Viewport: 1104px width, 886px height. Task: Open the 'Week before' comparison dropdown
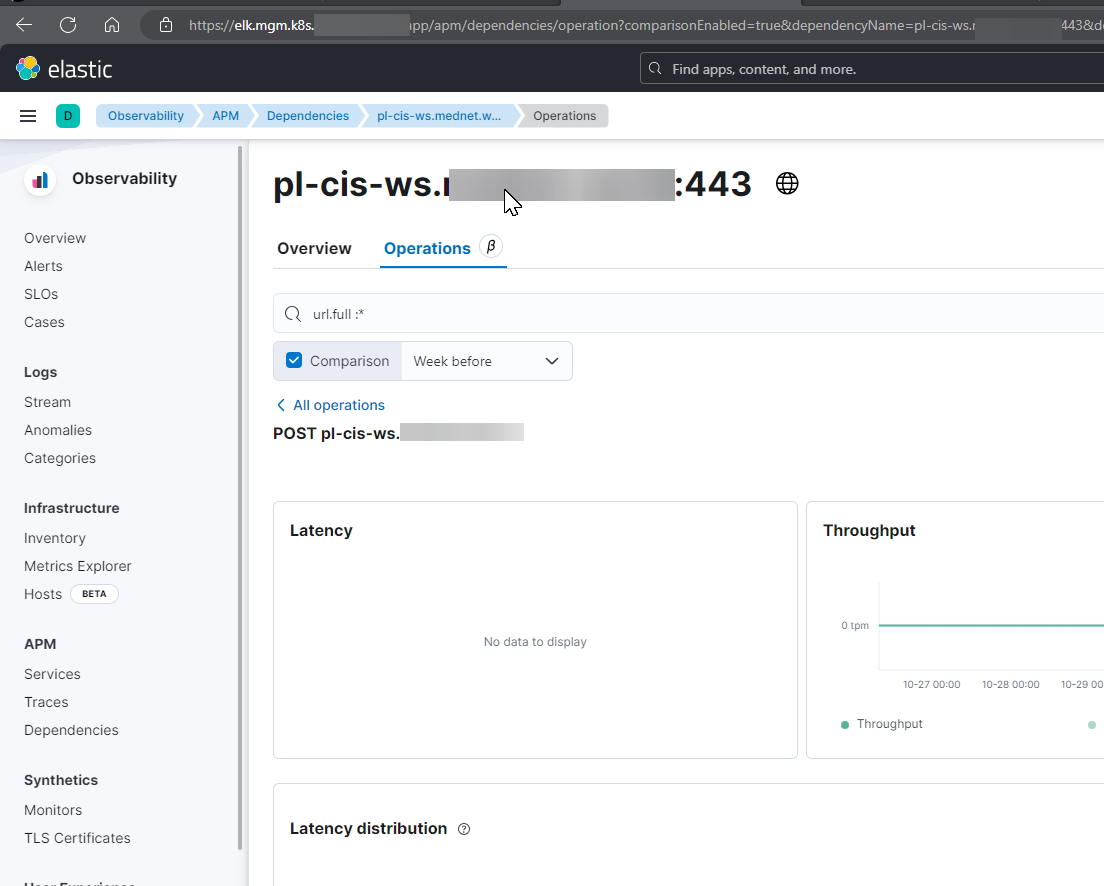[486, 360]
